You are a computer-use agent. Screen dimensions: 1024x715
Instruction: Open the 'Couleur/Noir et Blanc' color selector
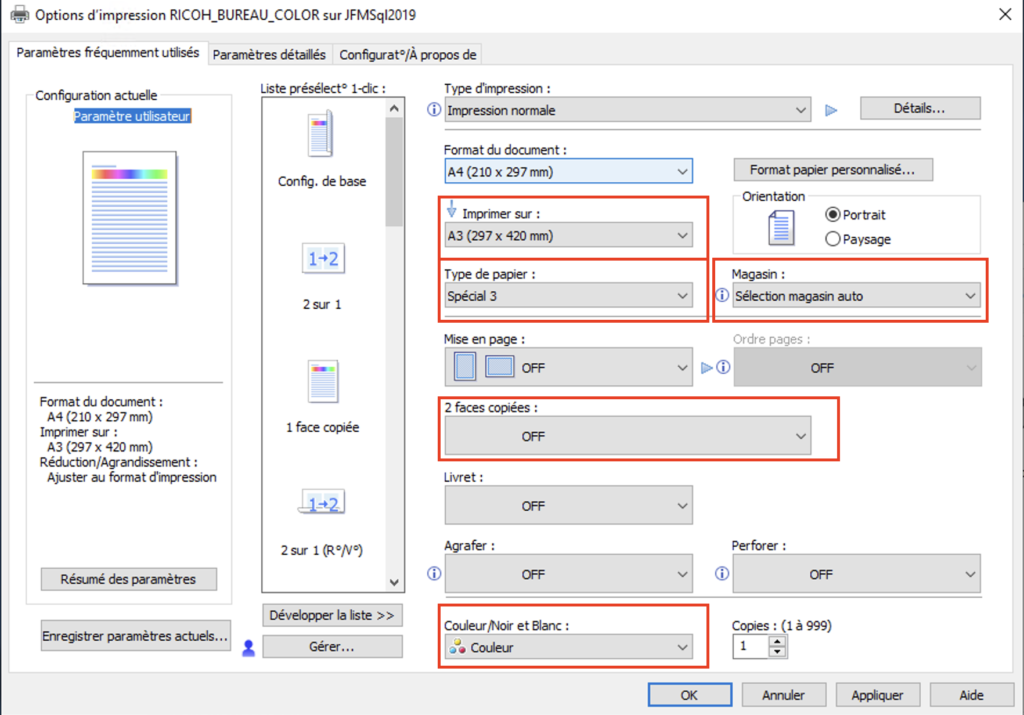[x=569, y=647]
